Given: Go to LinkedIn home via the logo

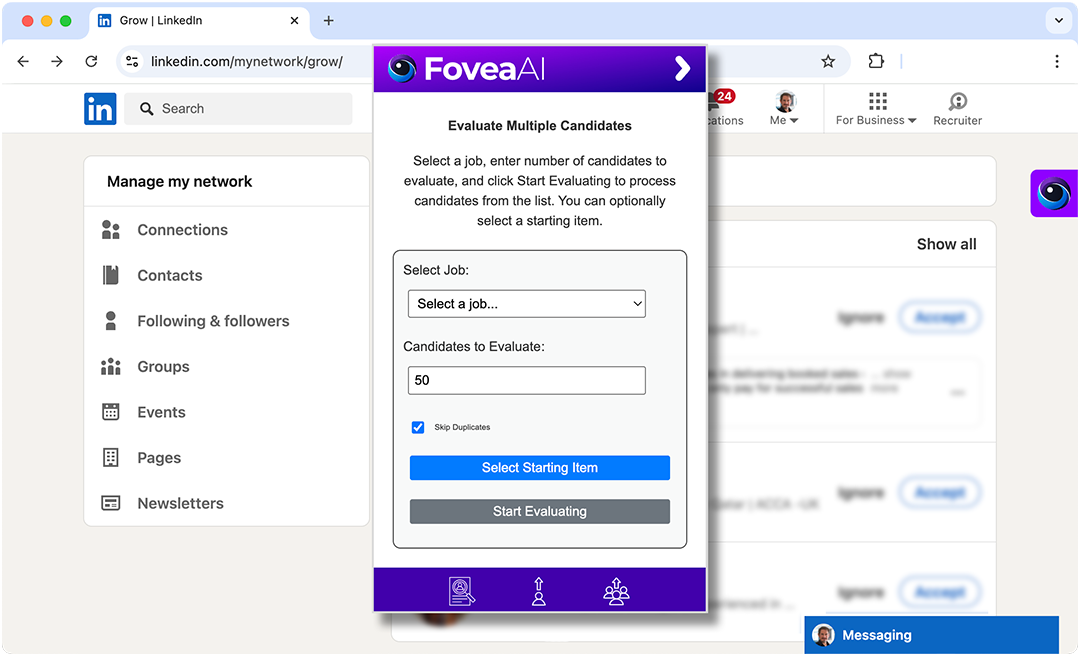Looking at the screenshot, I should [x=100, y=109].
